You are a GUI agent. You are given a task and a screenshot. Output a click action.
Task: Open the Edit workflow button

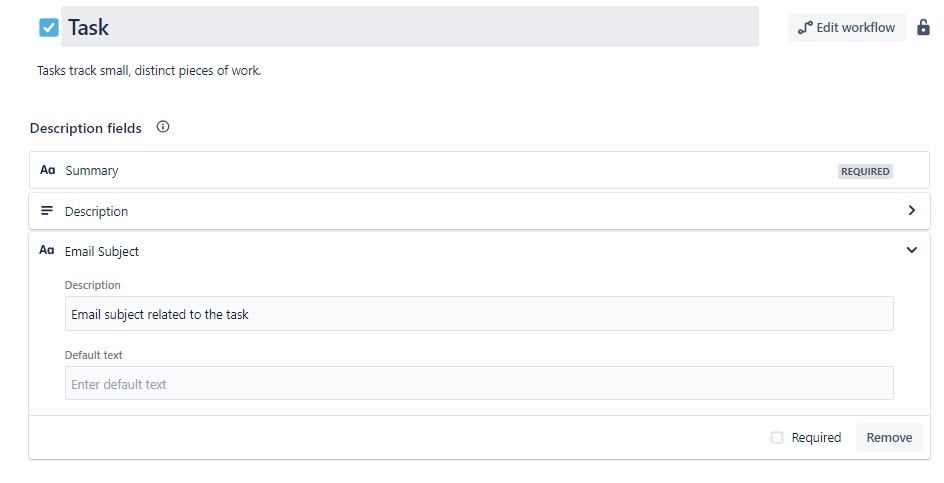[x=846, y=28]
